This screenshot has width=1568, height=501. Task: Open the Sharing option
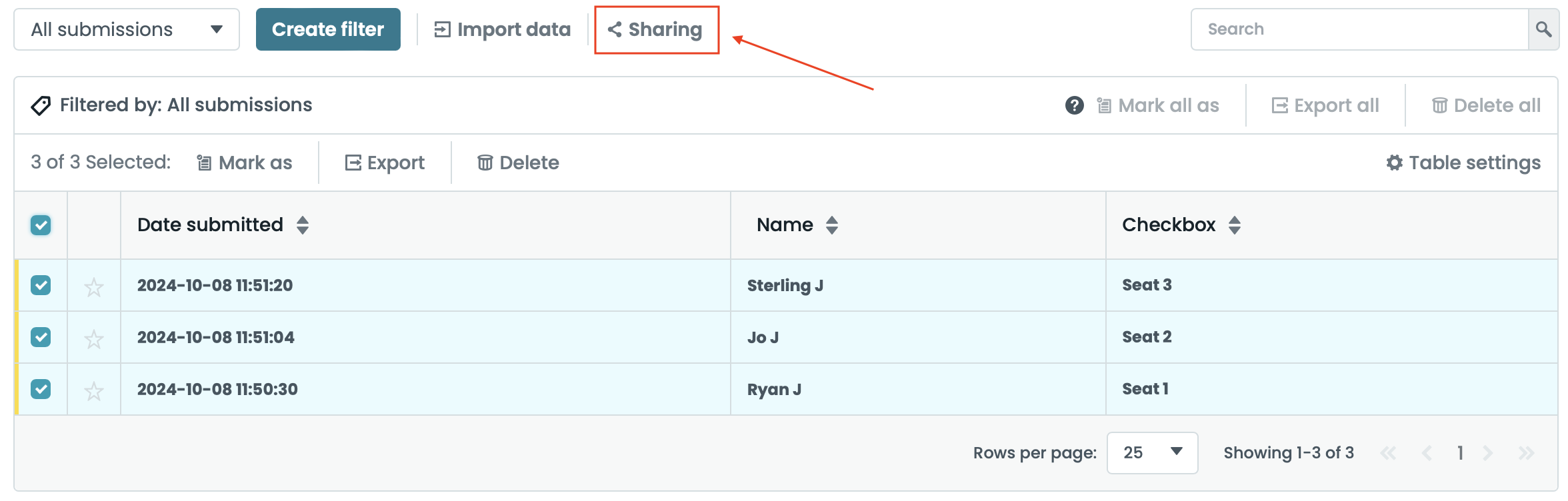tap(656, 29)
